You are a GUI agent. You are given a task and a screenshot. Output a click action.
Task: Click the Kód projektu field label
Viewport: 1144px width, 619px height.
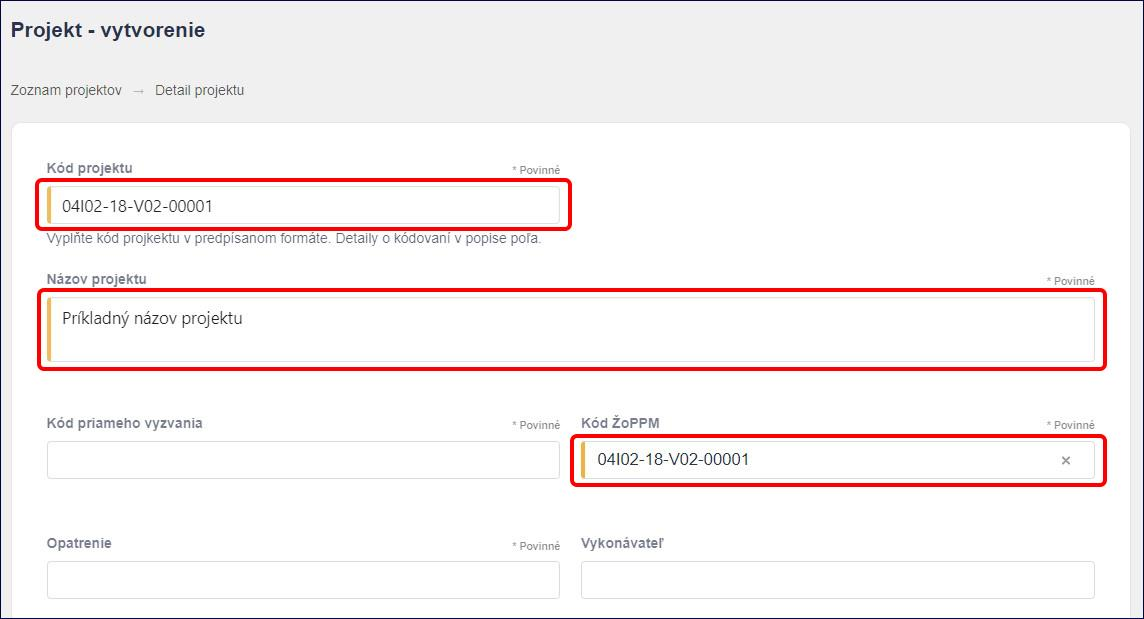tap(90, 168)
